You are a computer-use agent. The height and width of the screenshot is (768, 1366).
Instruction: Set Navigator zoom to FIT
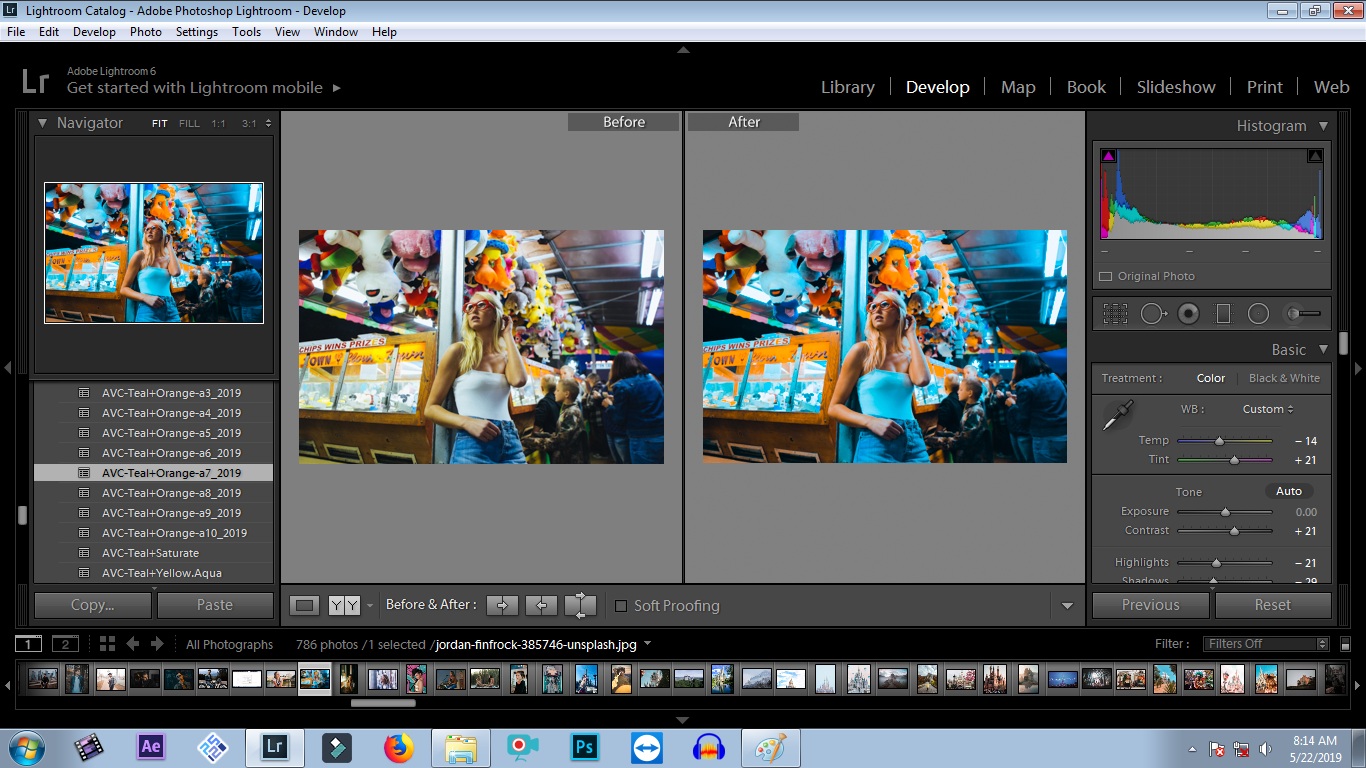tap(160, 124)
